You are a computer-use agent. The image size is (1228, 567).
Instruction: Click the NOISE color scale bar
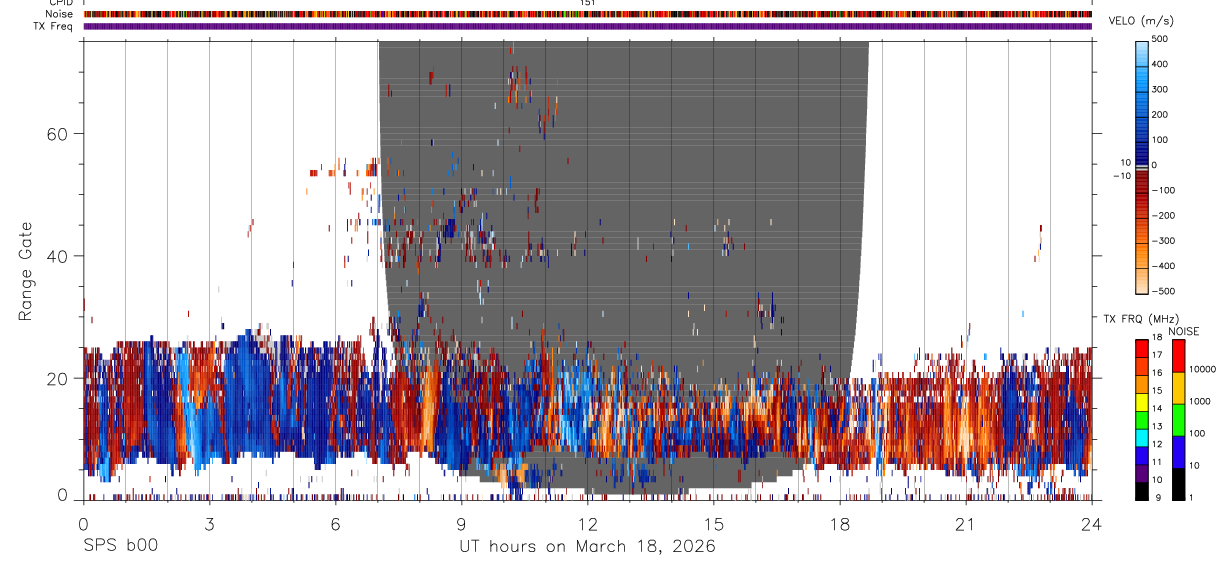(x=1178, y=419)
